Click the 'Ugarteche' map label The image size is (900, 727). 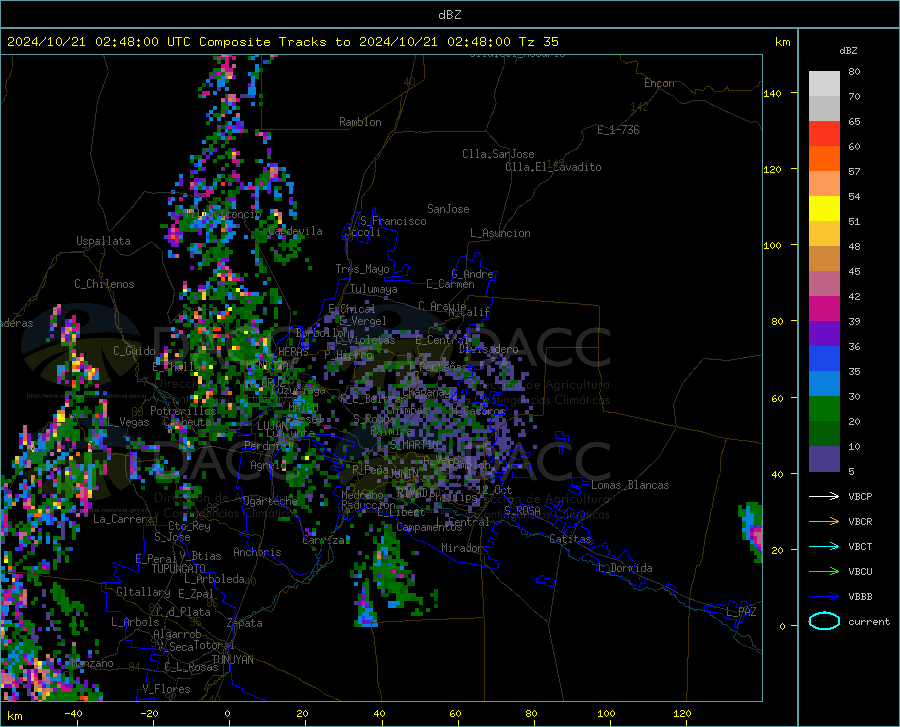coord(270,501)
